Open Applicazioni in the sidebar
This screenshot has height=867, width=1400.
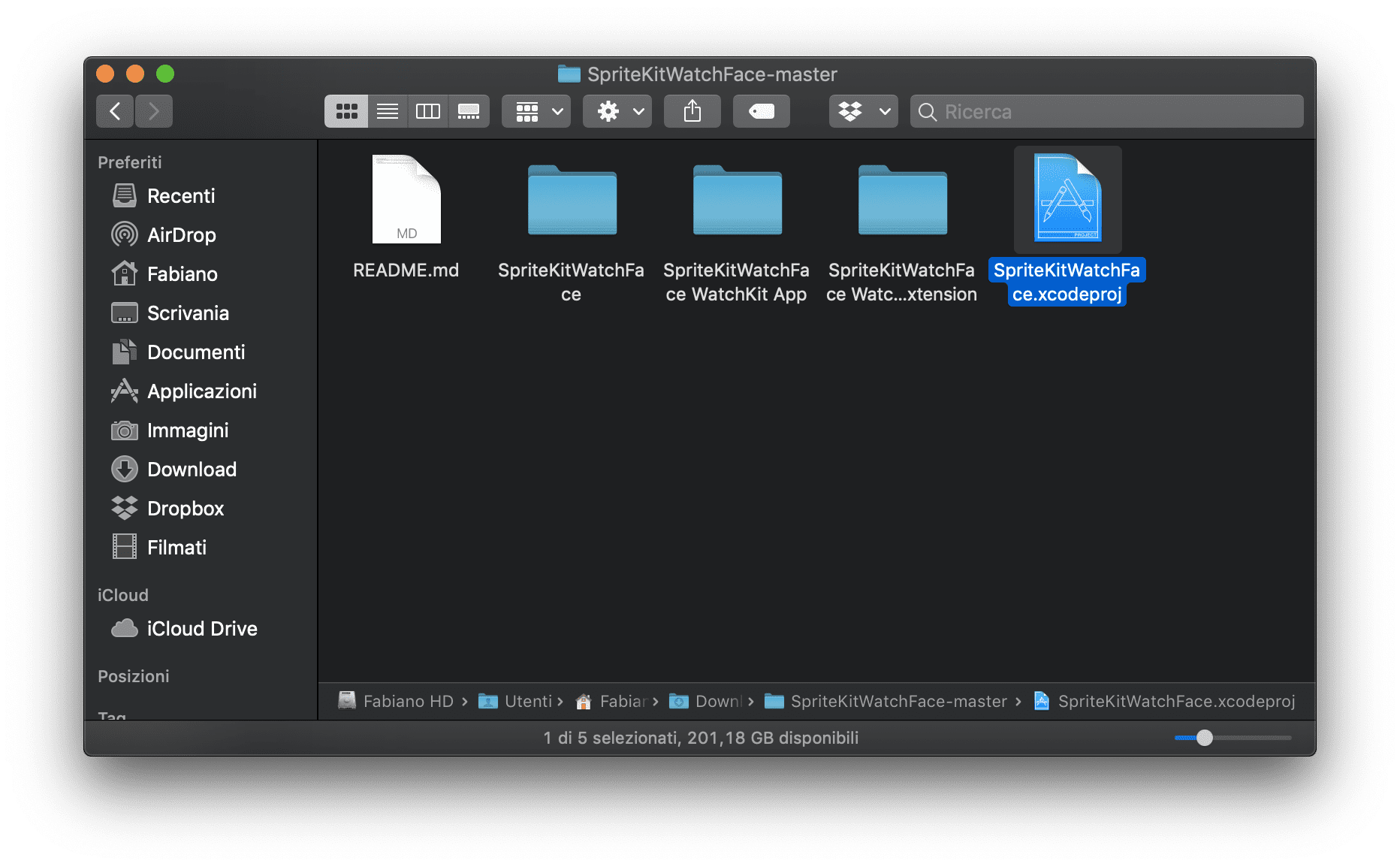(201, 391)
